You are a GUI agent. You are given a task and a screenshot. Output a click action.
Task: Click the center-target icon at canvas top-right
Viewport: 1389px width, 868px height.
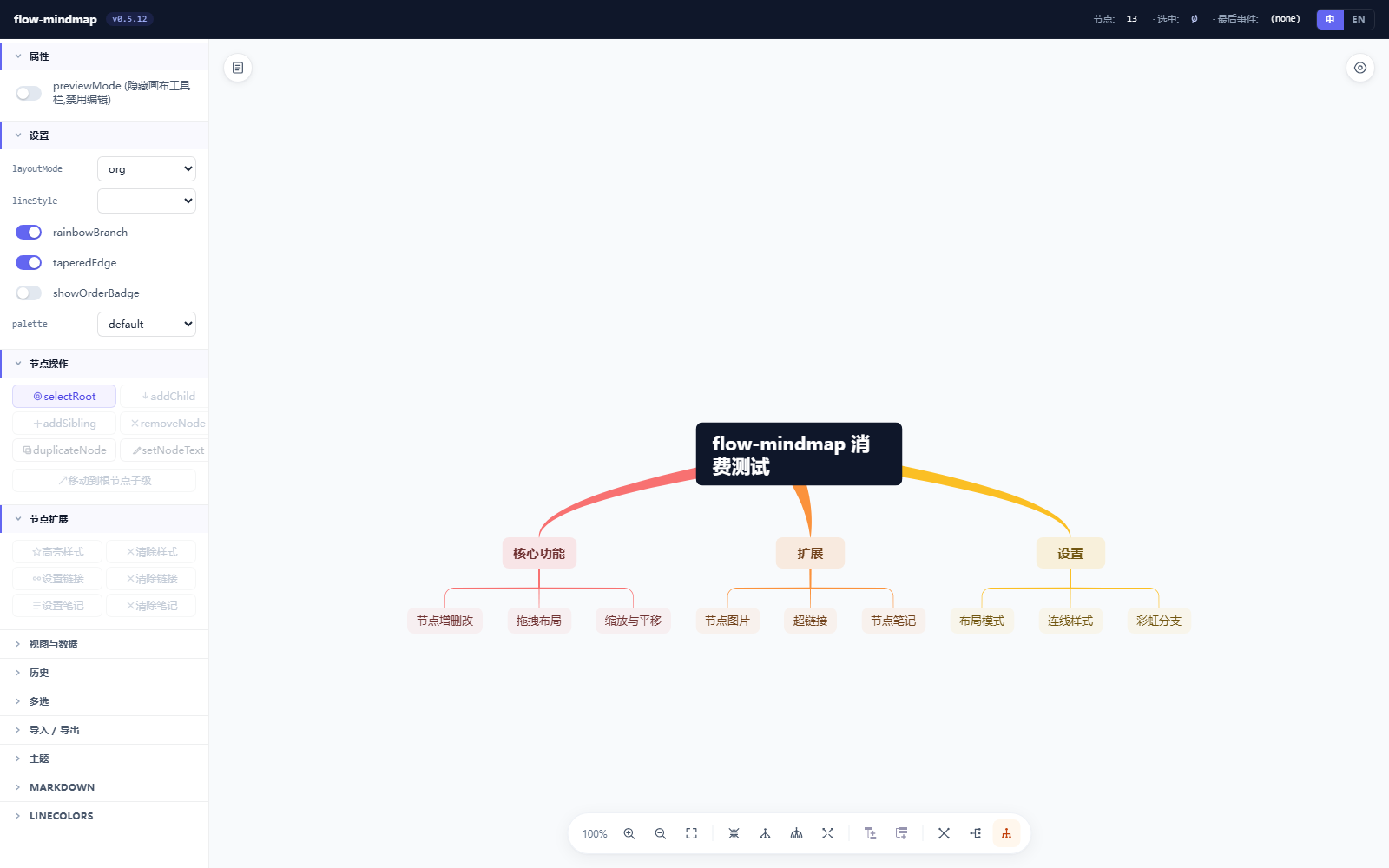coord(1360,68)
